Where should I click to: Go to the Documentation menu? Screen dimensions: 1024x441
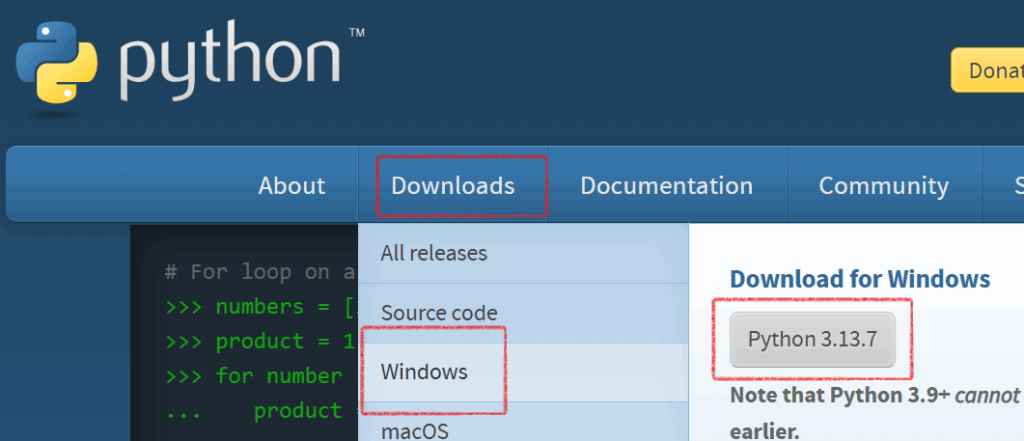click(x=666, y=186)
